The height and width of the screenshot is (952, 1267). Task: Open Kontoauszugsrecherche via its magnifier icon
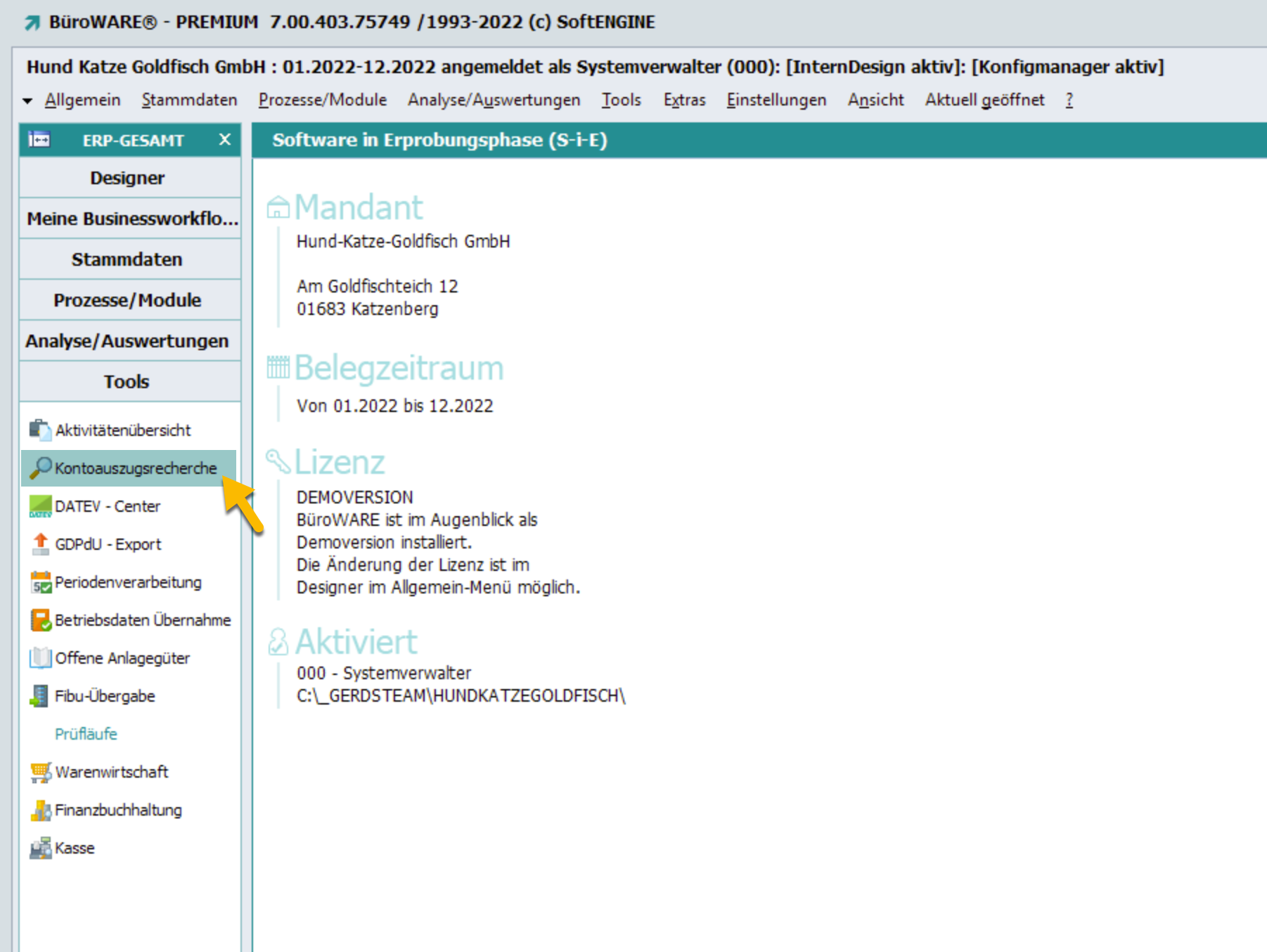pos(40,468)
